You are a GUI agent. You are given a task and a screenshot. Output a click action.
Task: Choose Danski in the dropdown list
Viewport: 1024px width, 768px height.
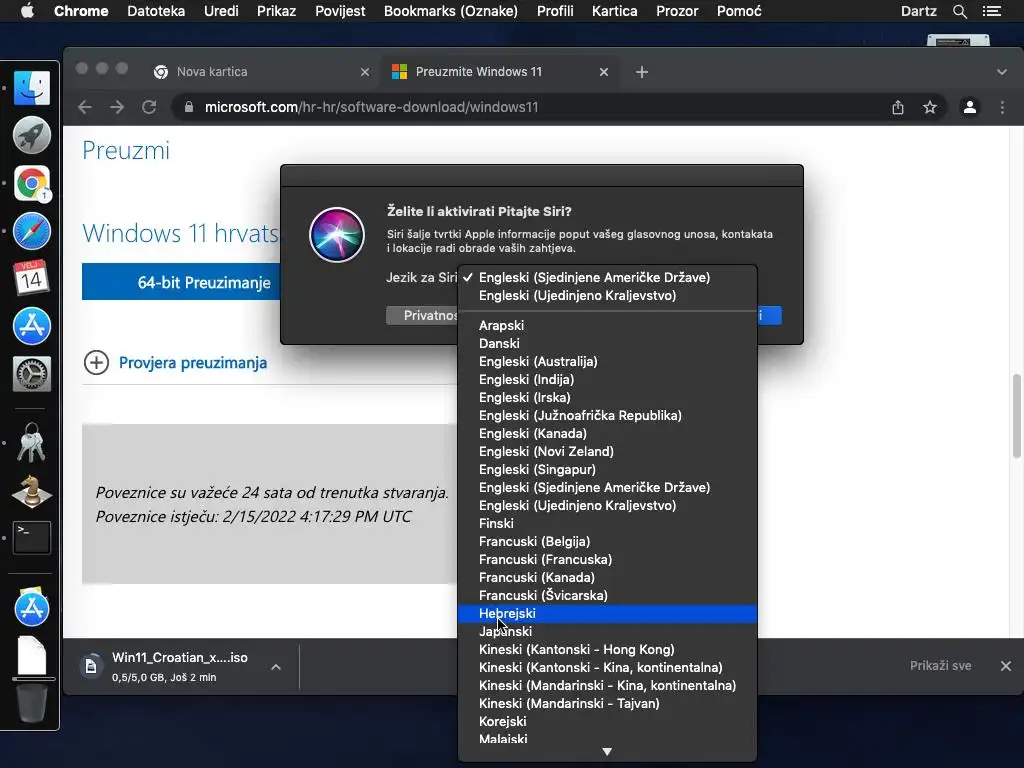point(607,344)
